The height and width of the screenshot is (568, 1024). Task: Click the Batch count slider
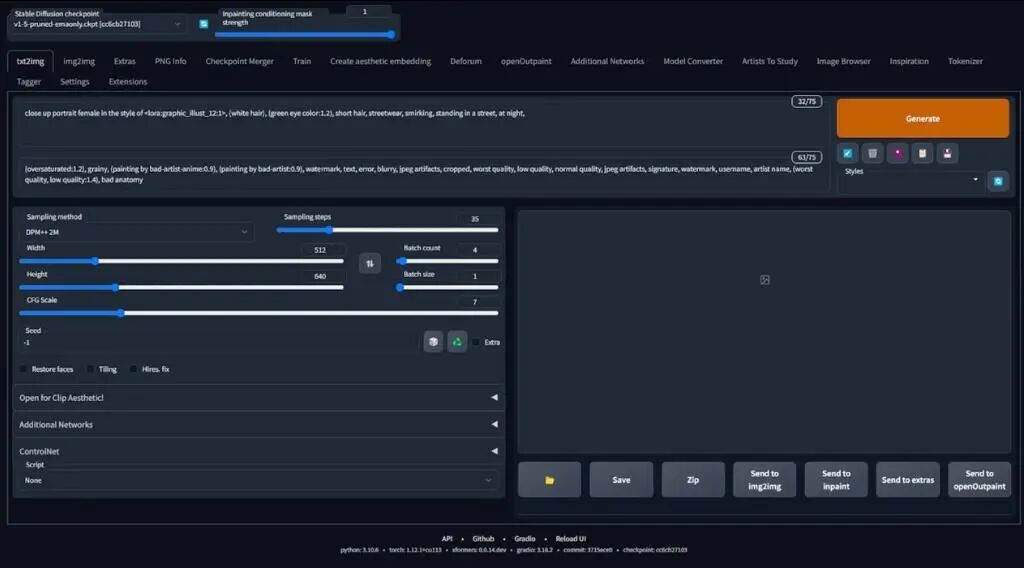(447, 261)
